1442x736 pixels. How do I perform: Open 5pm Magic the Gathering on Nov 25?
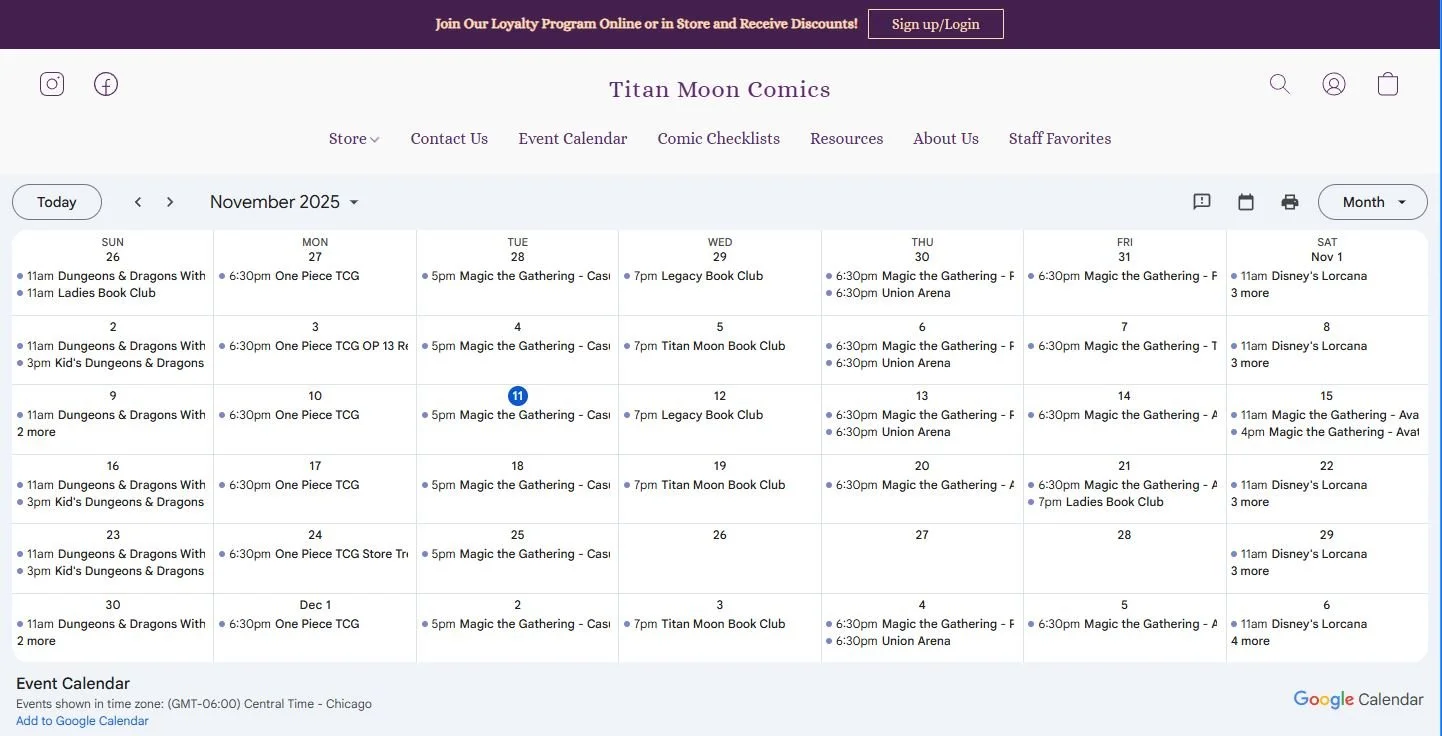517,554
